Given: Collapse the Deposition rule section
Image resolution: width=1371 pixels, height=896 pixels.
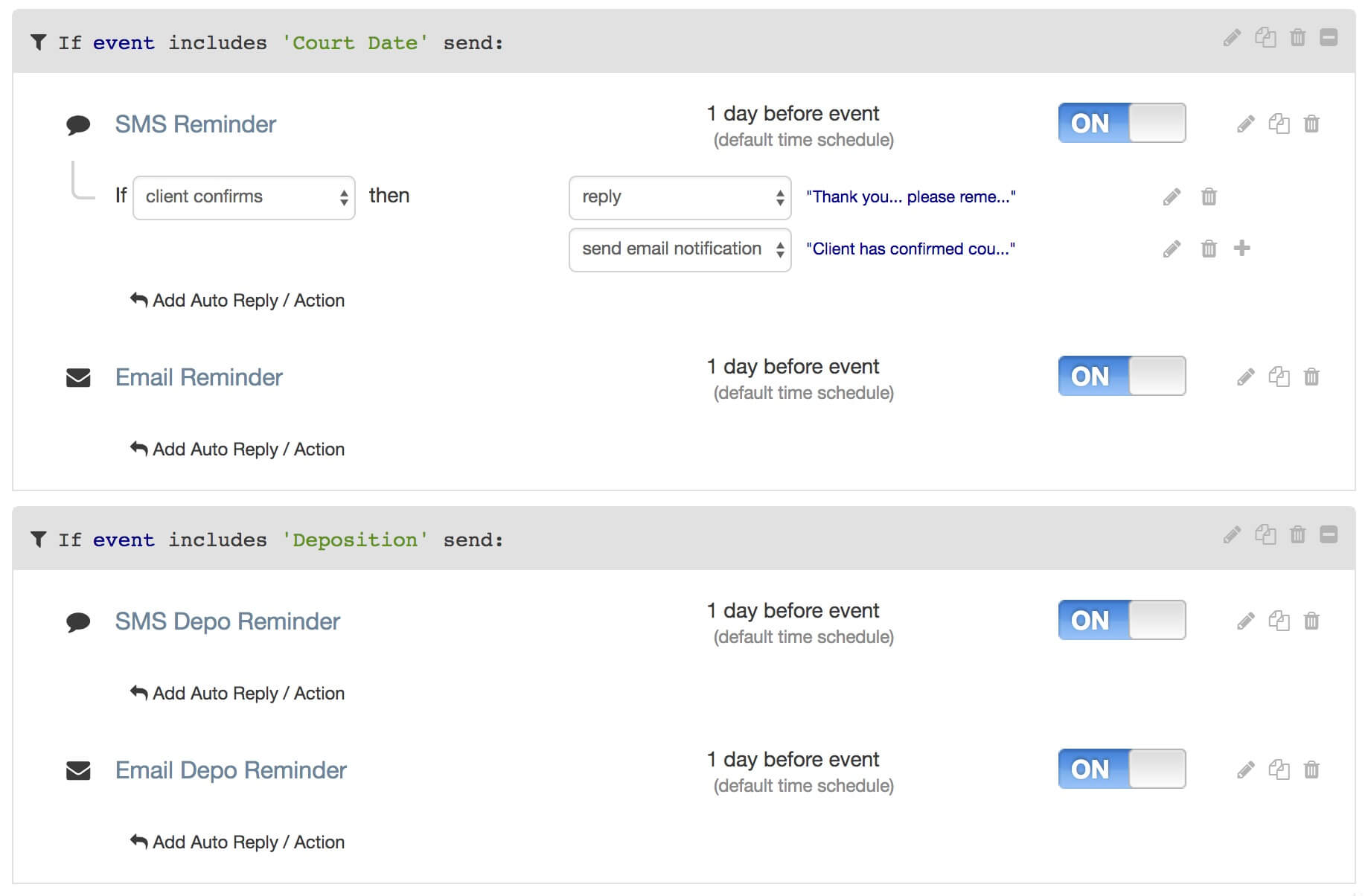Looking at the screenshot, I should 1329,534.
